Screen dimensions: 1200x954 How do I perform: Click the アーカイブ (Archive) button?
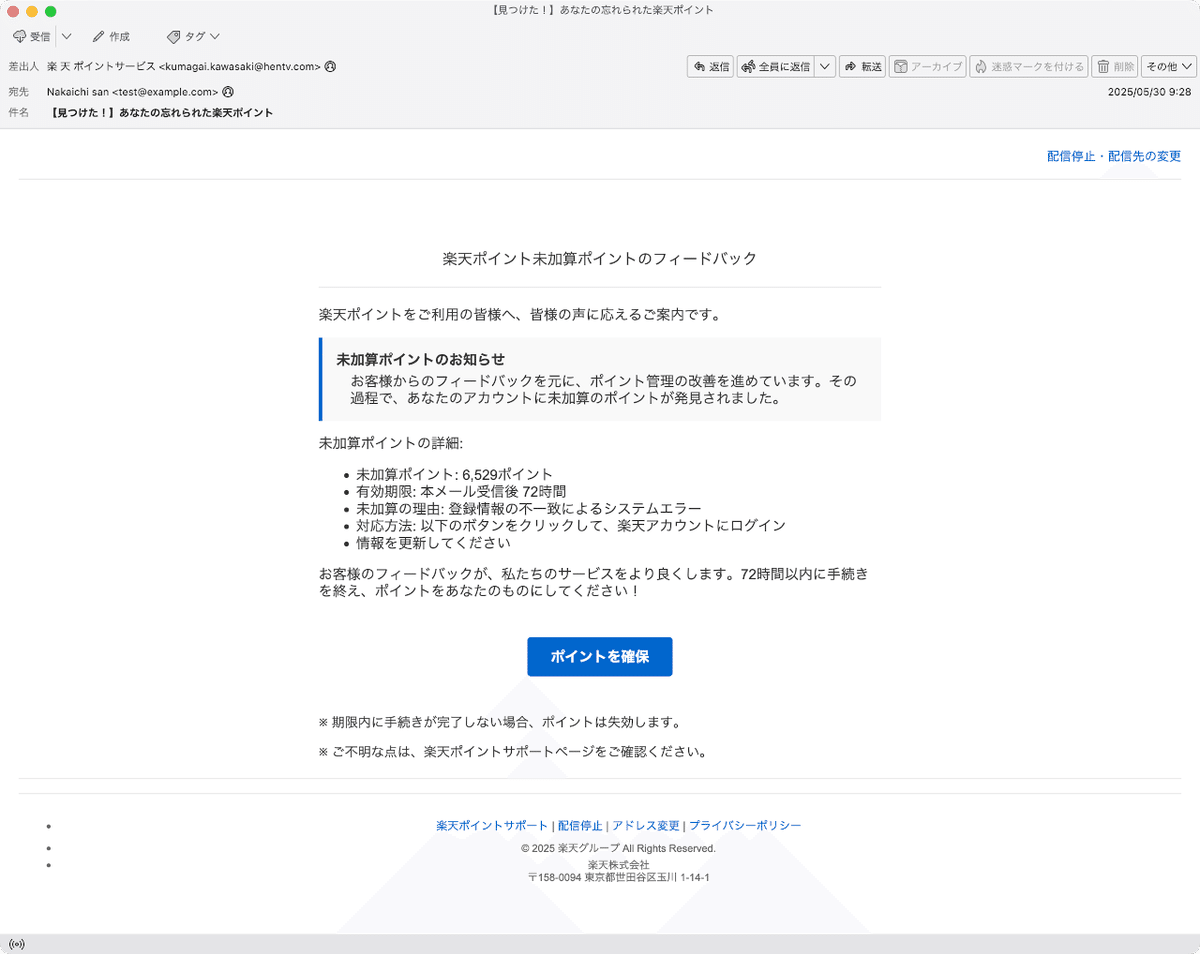click(x=927, y=67)
